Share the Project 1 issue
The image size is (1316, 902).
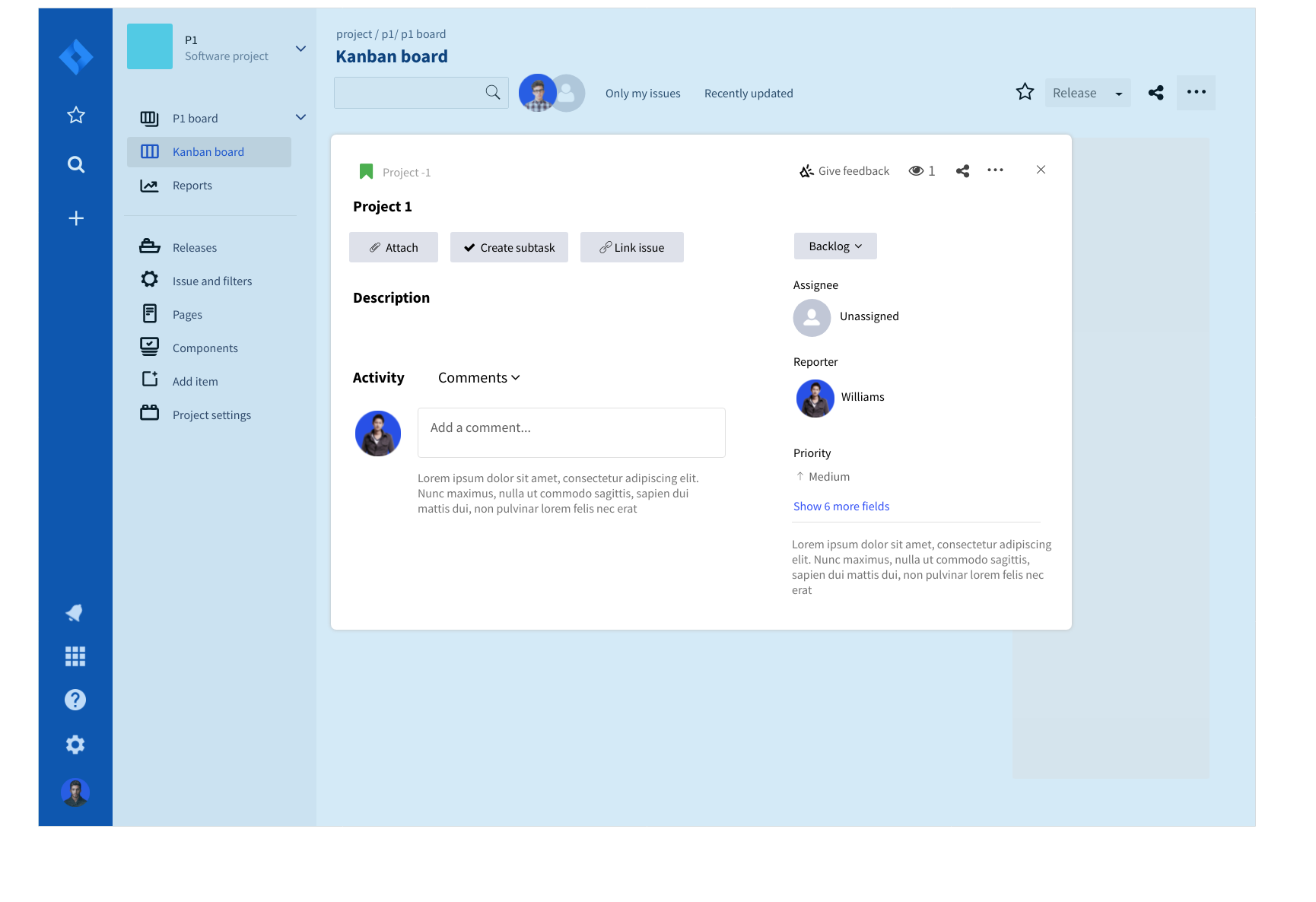962,170
